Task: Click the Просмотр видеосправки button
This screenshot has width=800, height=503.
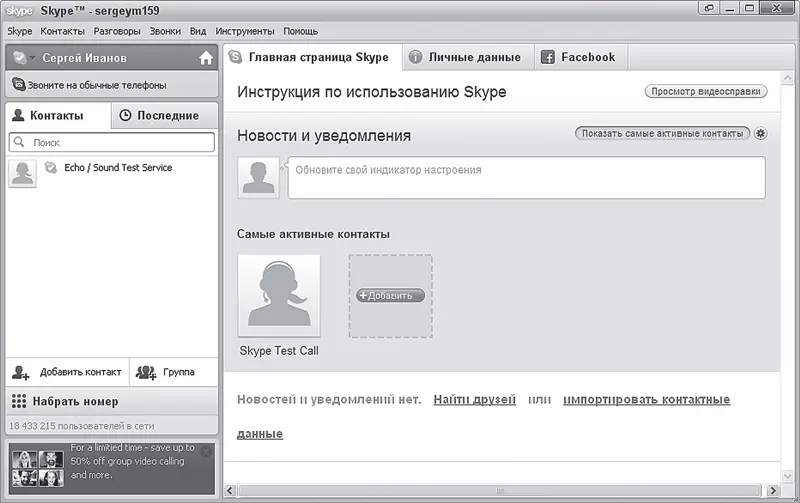Action: (706, 92)
